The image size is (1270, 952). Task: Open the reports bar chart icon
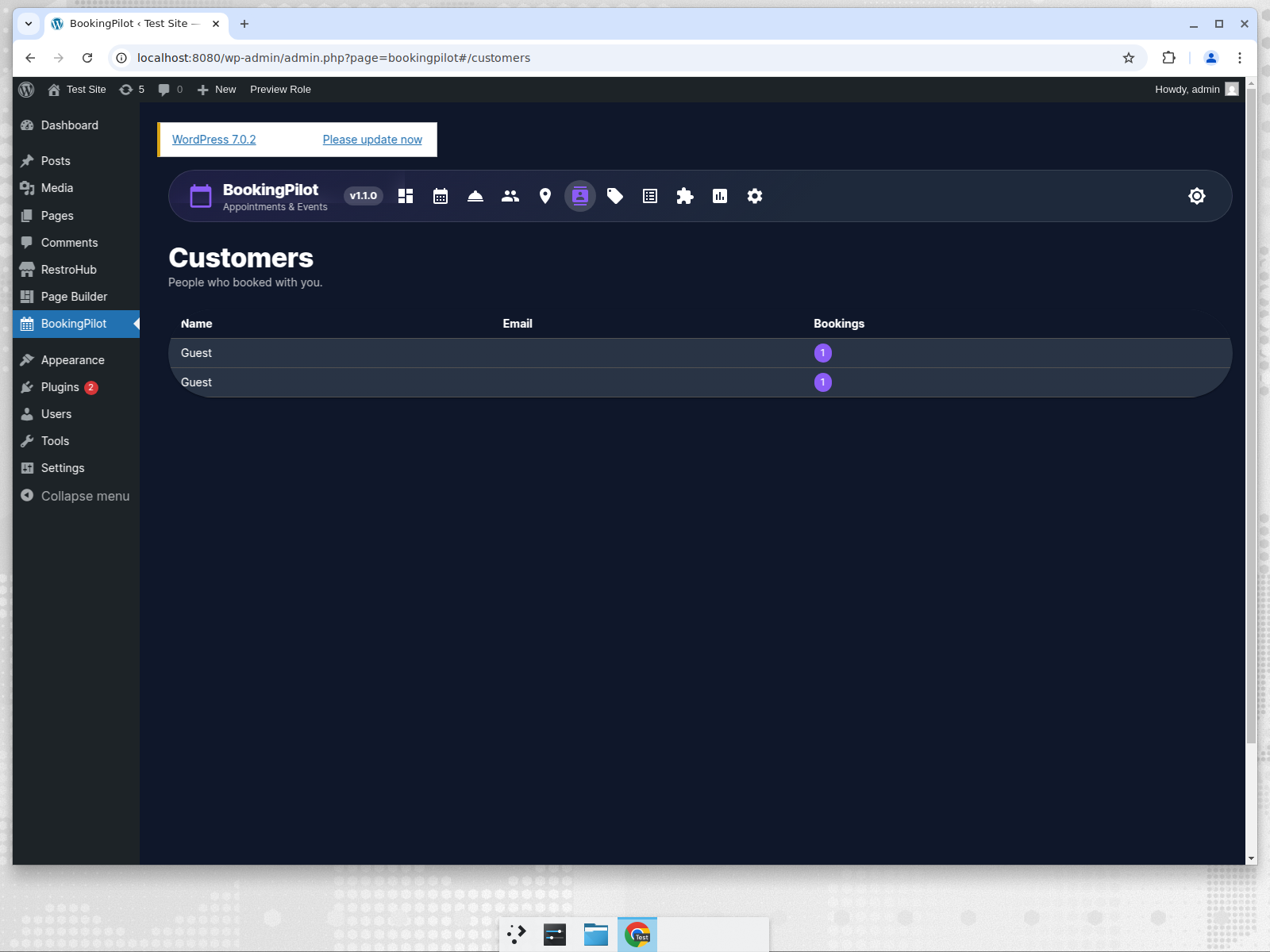[x=720, y=196]
